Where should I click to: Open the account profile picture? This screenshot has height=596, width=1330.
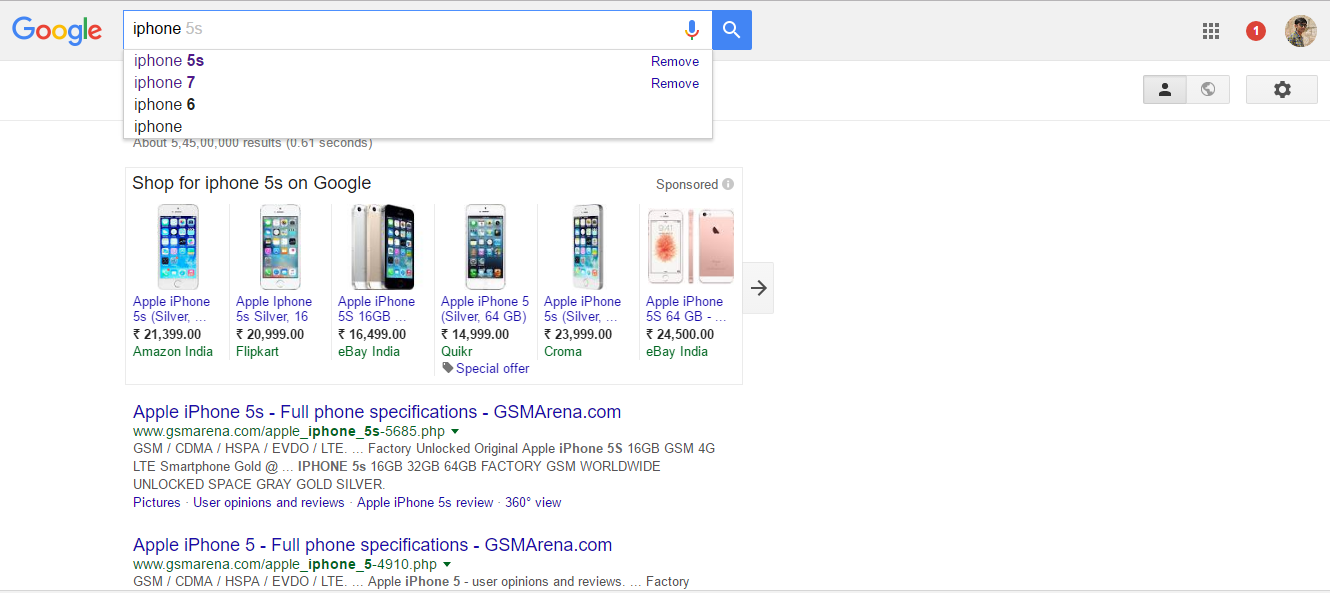[1300, 31]
